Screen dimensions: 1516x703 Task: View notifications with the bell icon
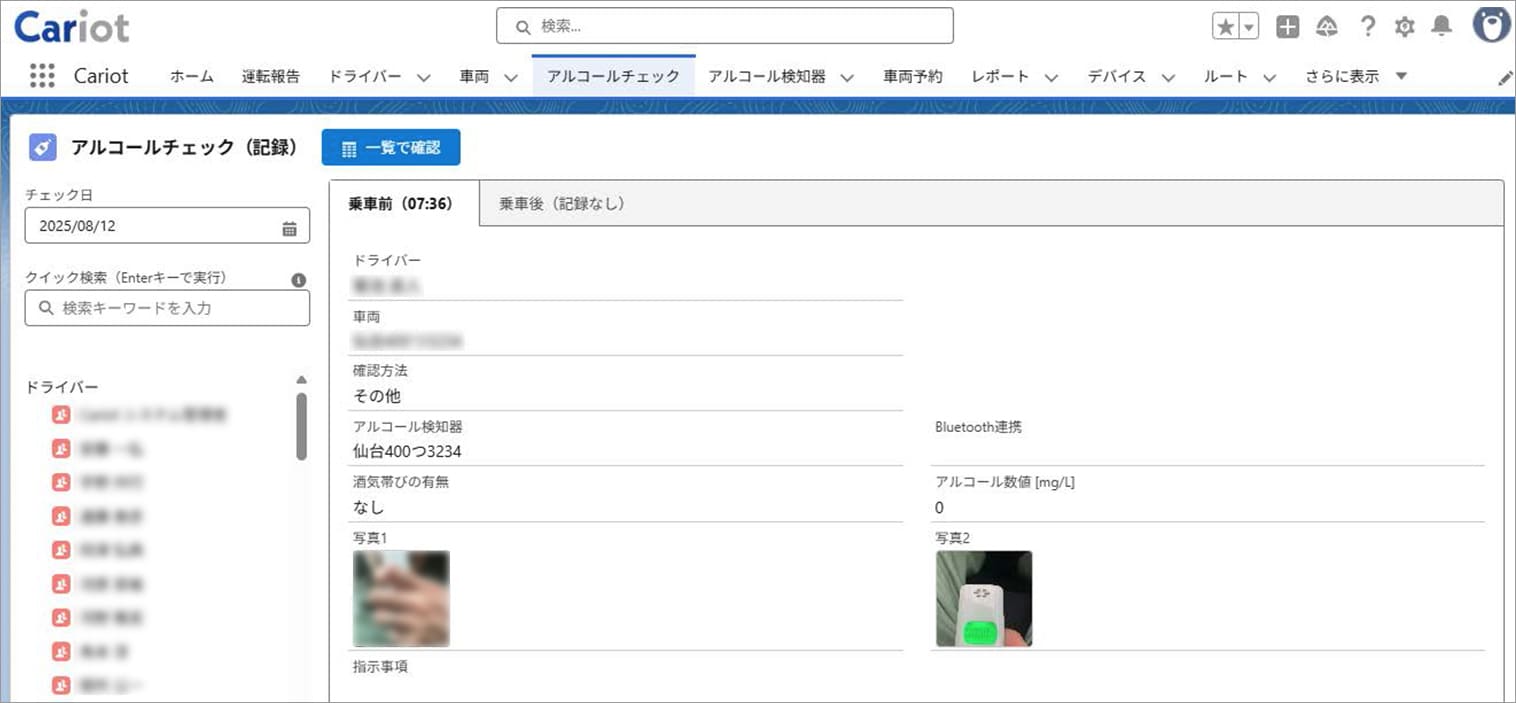pyautogui.click(x=1441, y=27)
